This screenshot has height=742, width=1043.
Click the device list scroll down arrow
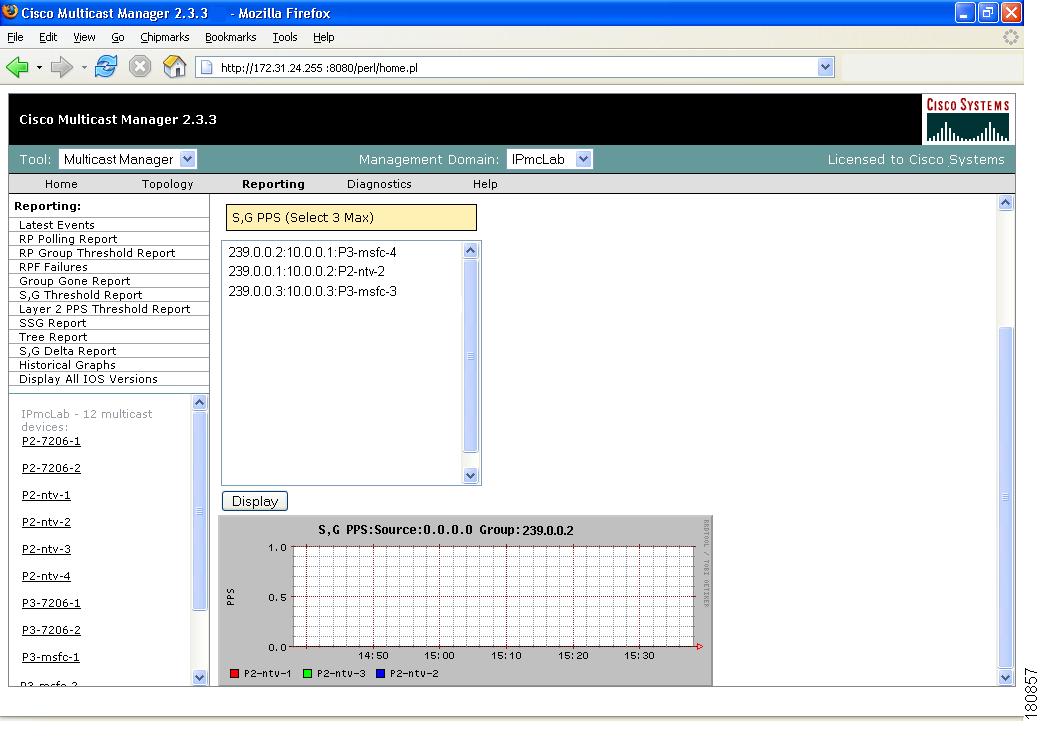[200, 677]
